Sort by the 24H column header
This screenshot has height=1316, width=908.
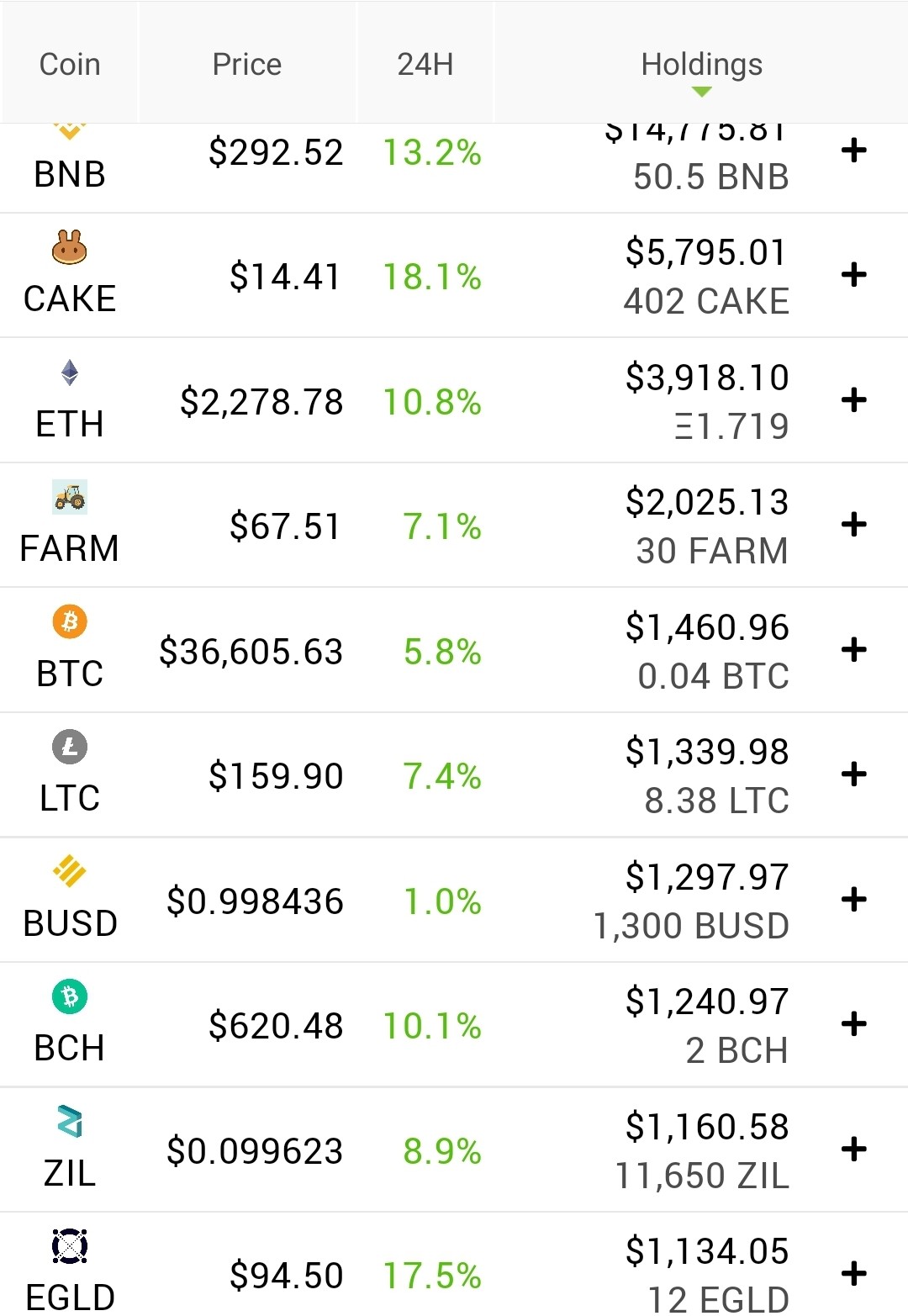tap(425, 65)
